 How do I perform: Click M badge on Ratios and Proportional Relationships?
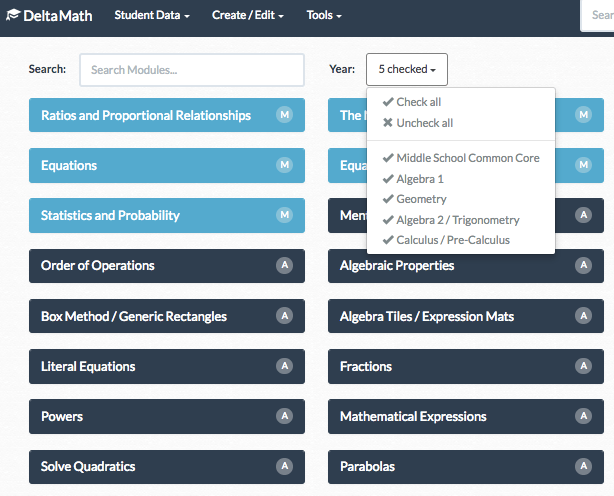[x=284, y=115]
